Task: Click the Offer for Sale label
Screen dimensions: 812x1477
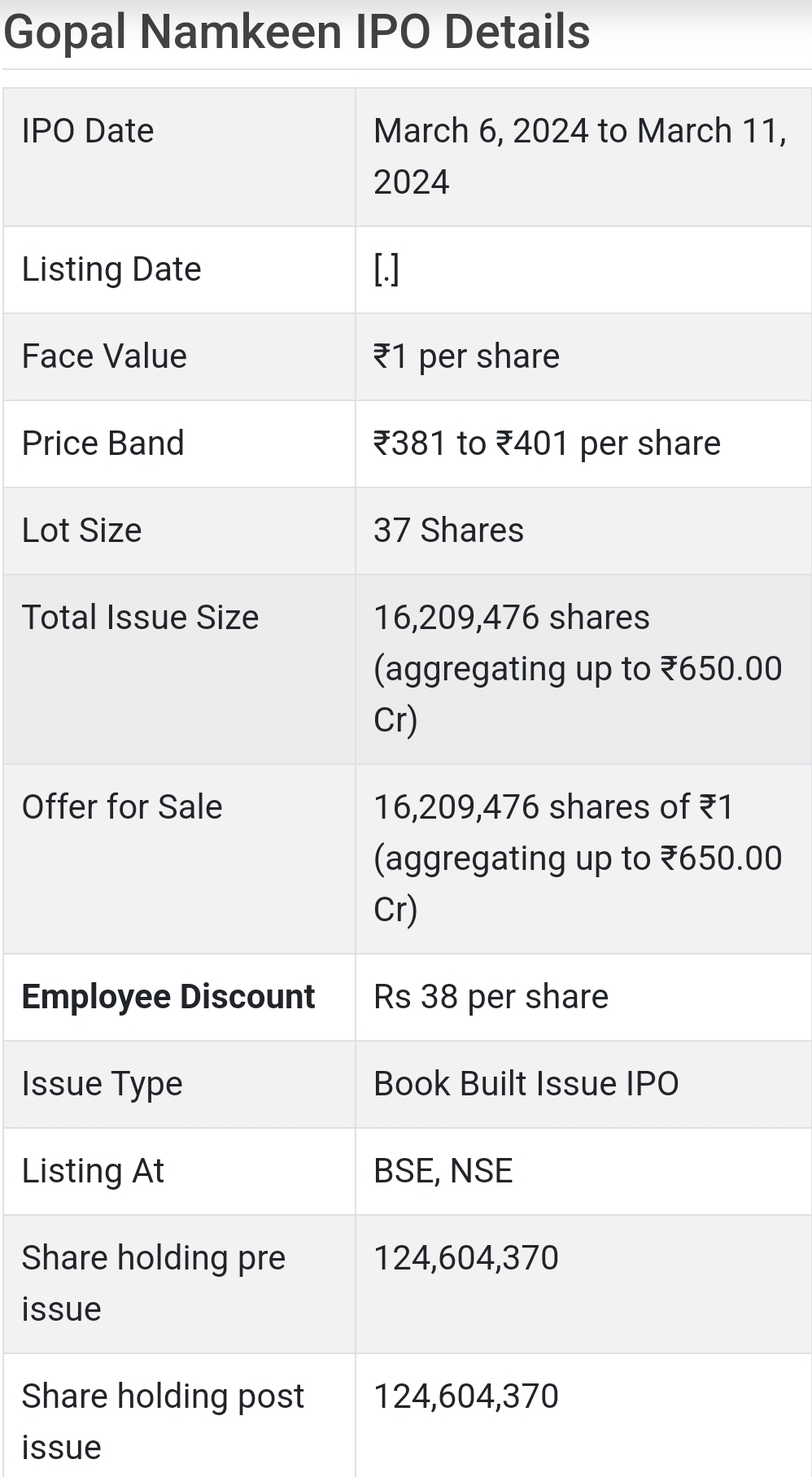Action: click(122, 807)
